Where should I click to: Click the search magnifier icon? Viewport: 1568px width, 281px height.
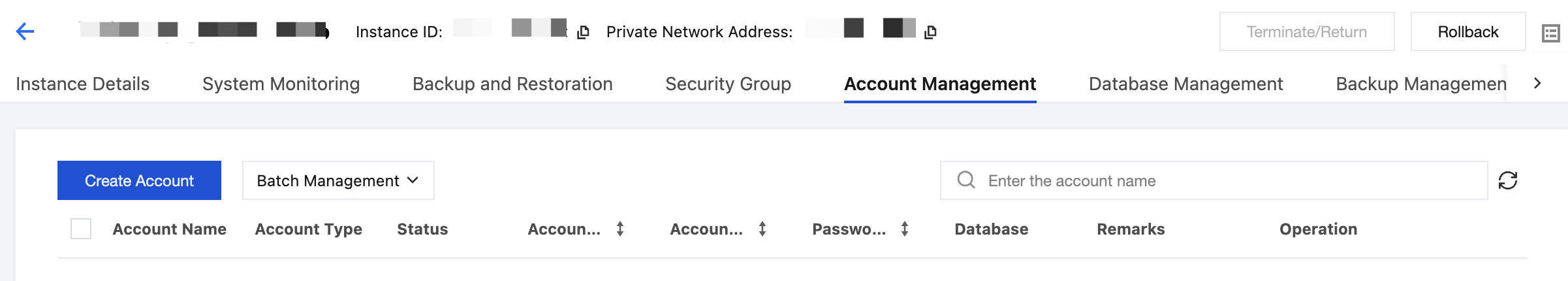tap(966, 180)
